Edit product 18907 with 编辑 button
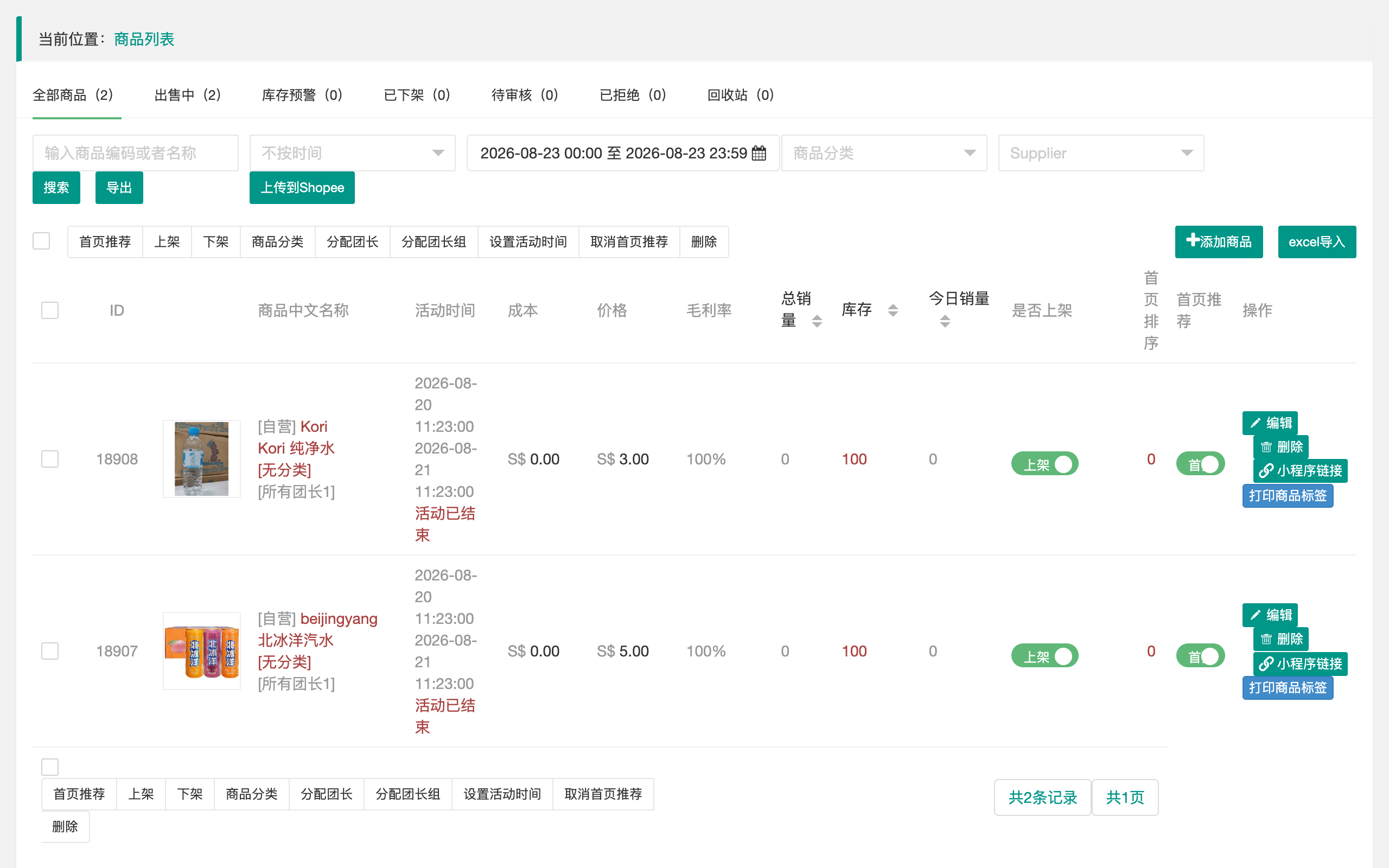Screen dimensions: 1389x868 (x=1270, y=615)
